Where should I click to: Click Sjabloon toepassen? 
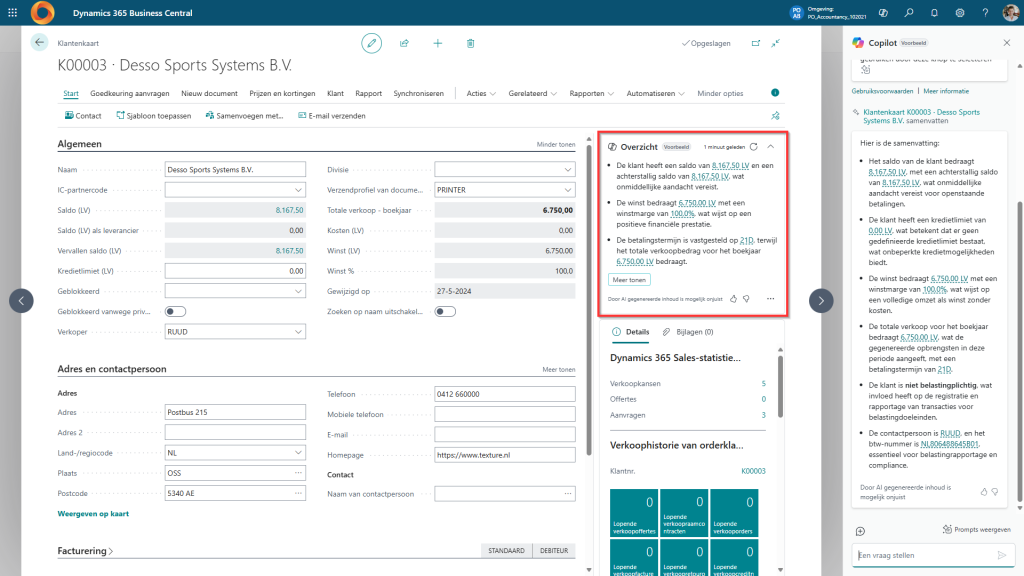153,116
